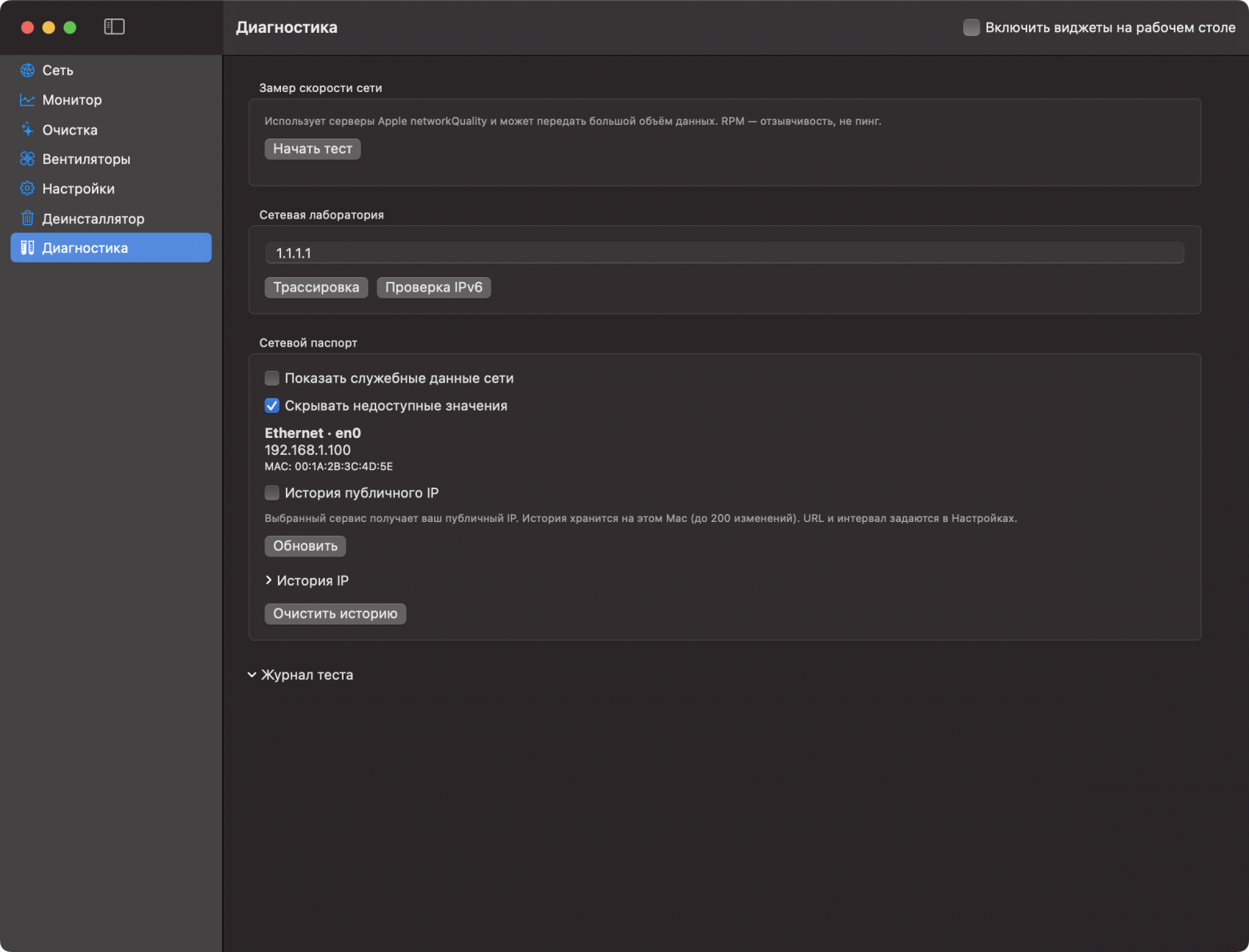Focus the host field containing 1.1.1.1

pos(725,253)
